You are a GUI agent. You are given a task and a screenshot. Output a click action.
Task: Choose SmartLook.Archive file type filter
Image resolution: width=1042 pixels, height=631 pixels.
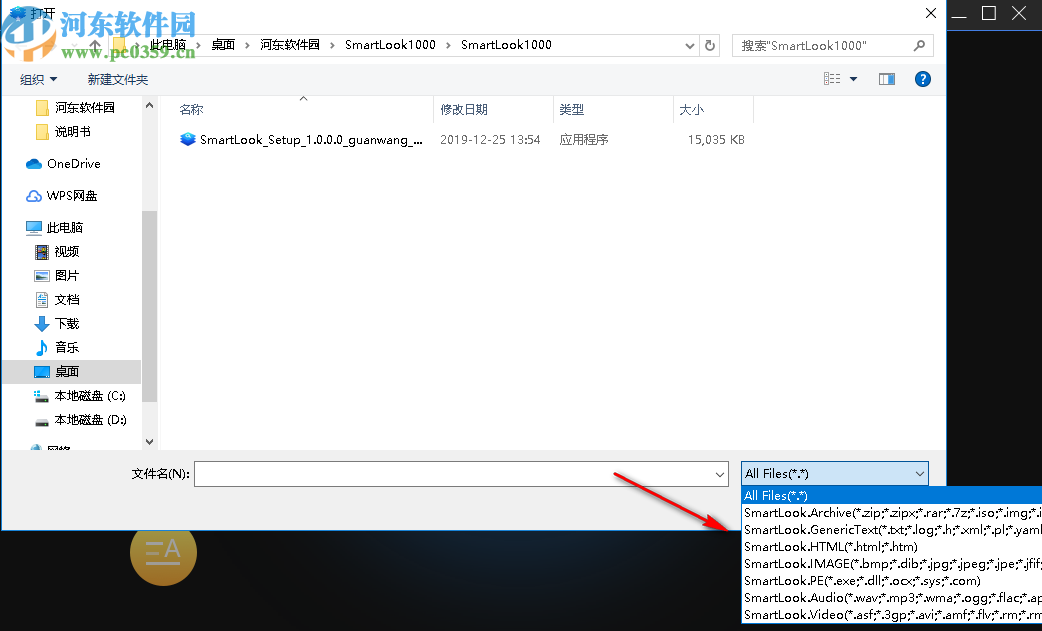pos(891,513)
